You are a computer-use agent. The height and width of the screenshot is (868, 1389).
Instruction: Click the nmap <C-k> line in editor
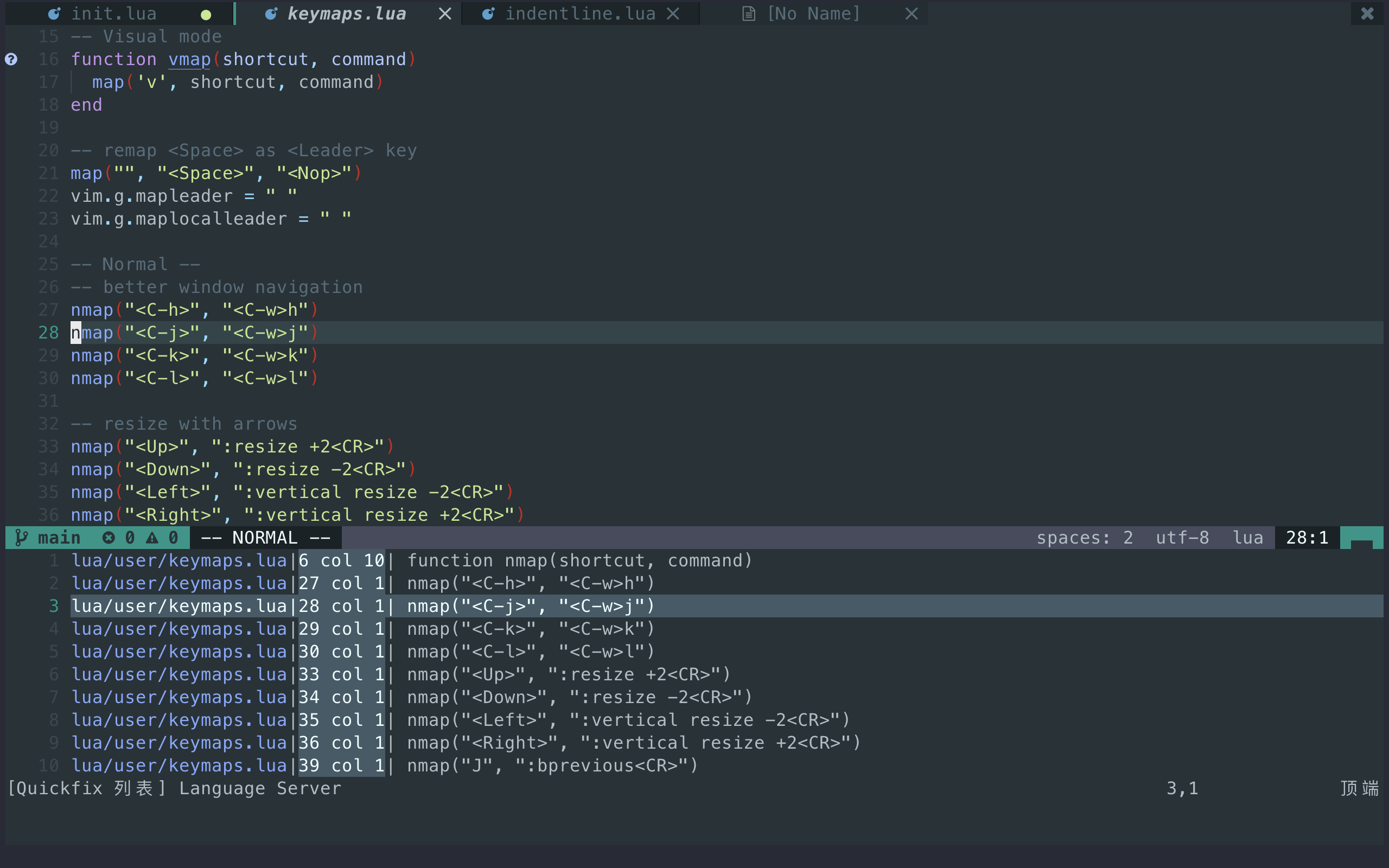pyautogui.click(x=195, y=355)
